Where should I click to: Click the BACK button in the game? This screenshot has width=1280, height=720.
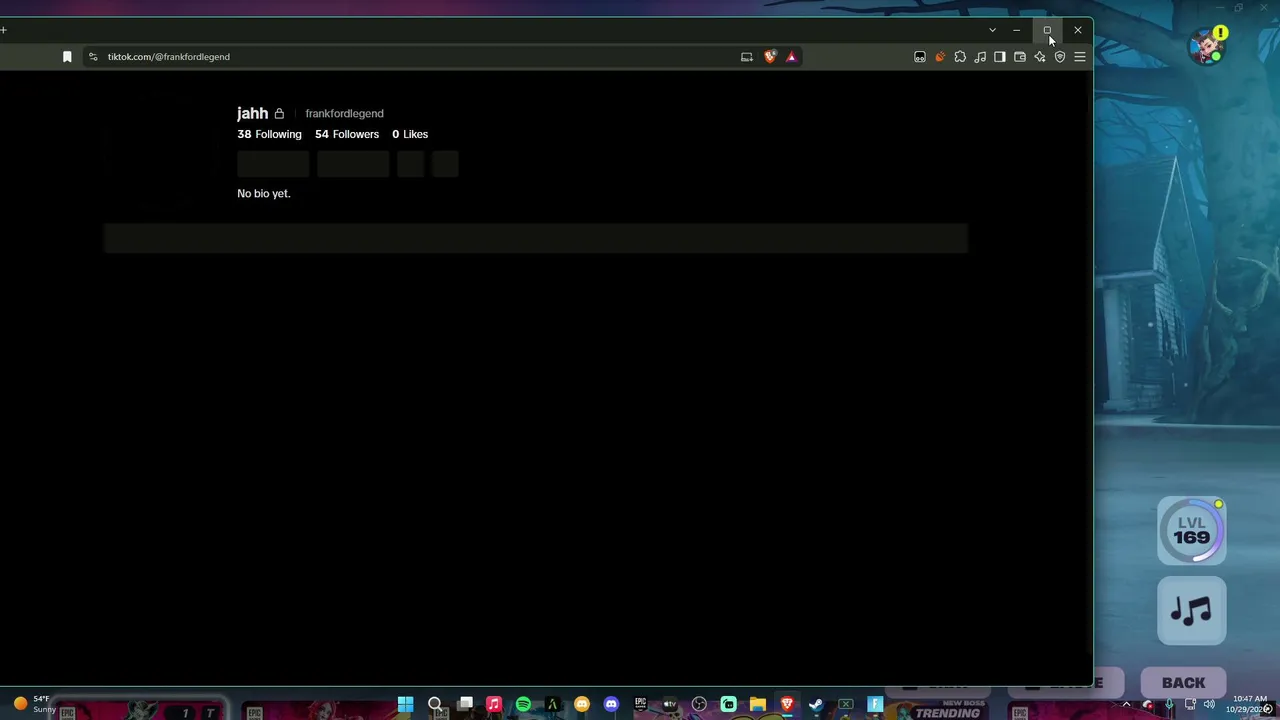(1183, 683)
